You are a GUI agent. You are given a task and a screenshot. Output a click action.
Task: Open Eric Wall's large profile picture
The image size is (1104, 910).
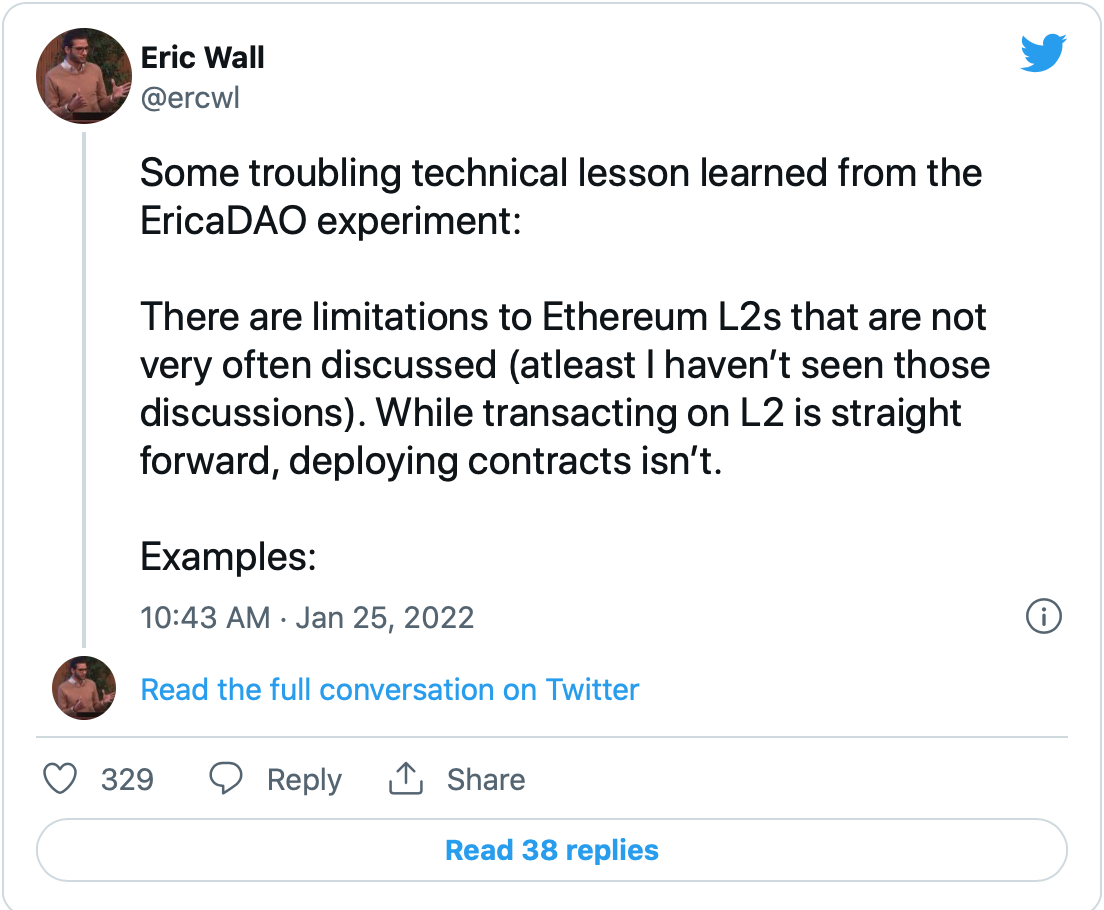(84, 76)
